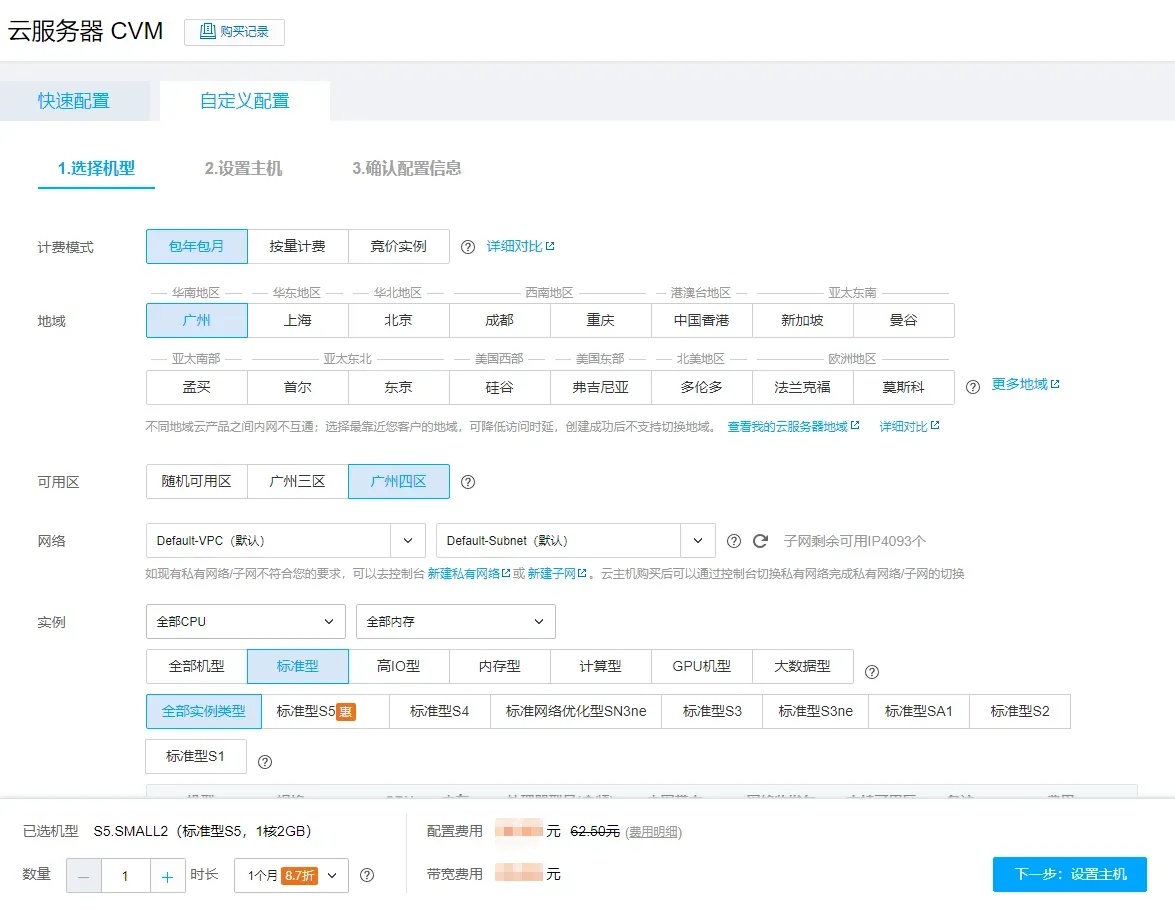Select the 法兰克福 region

coord(803,387)
